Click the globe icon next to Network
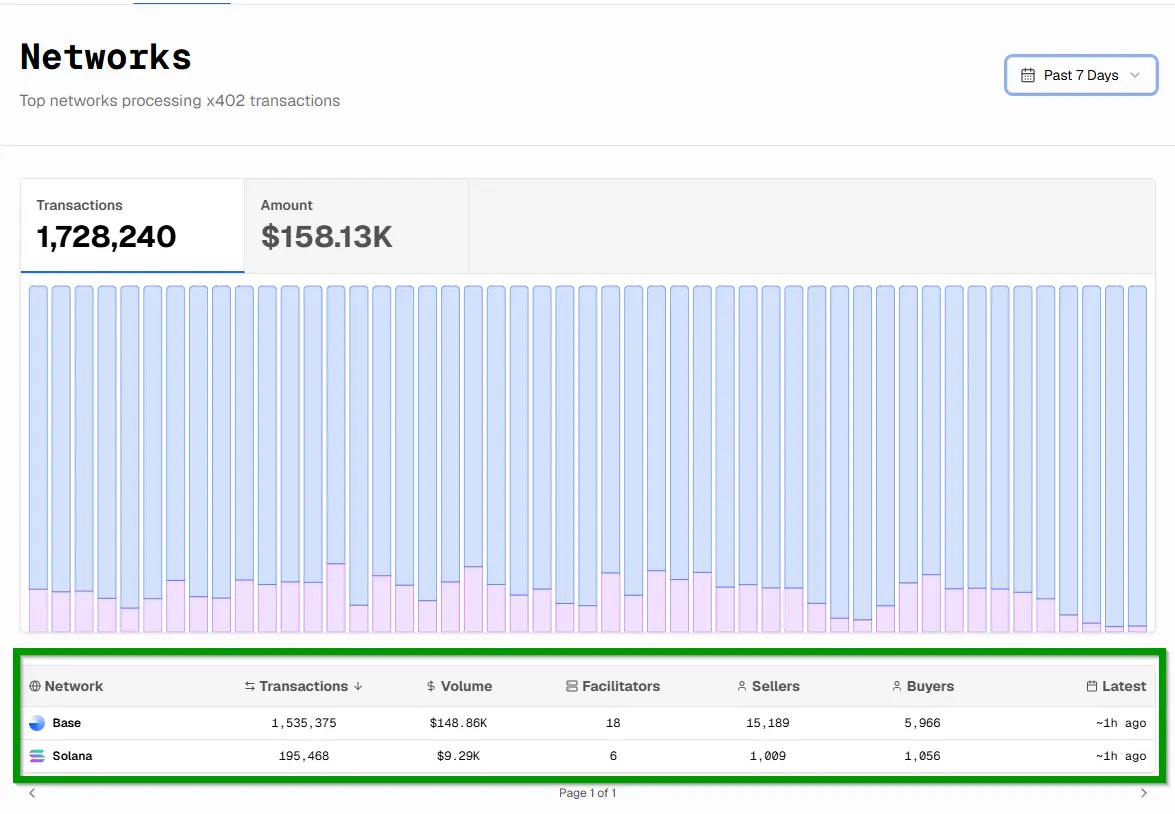 click(x=34, y=686)
